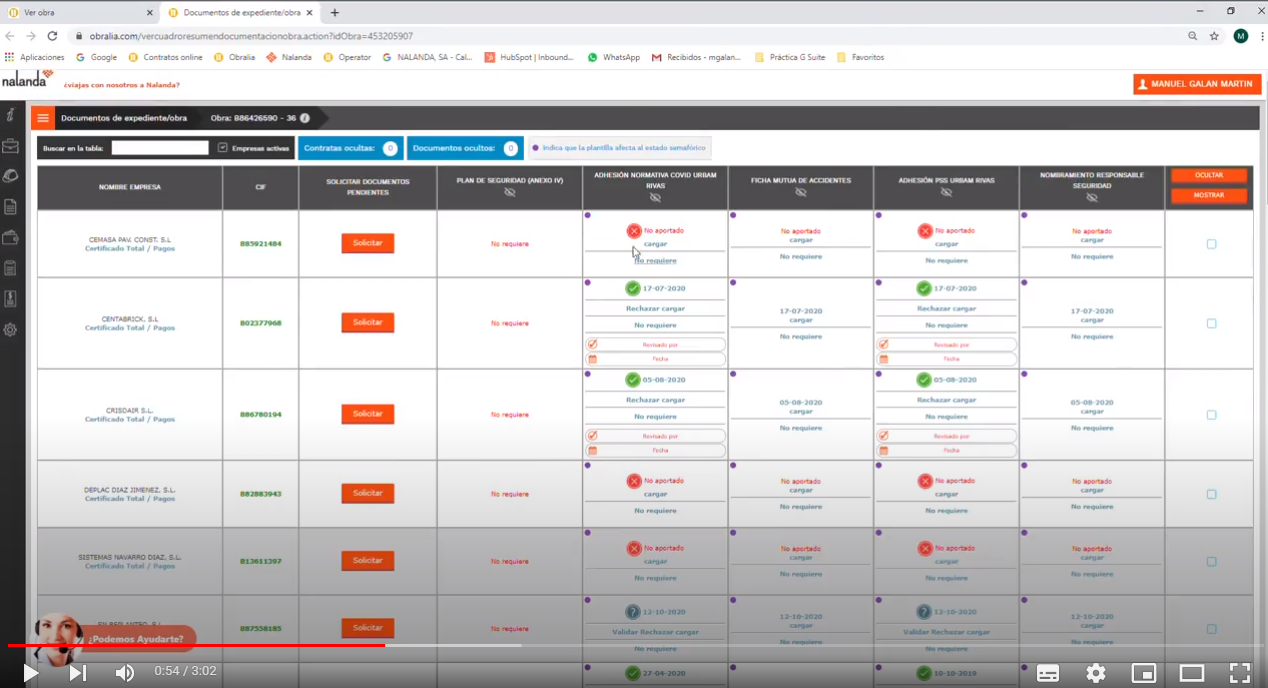The height and width of the screenshot is (688, 1268).
Task: Hide the Plan de Seguridad column eye icon
Action: click(x=510, y=192)
